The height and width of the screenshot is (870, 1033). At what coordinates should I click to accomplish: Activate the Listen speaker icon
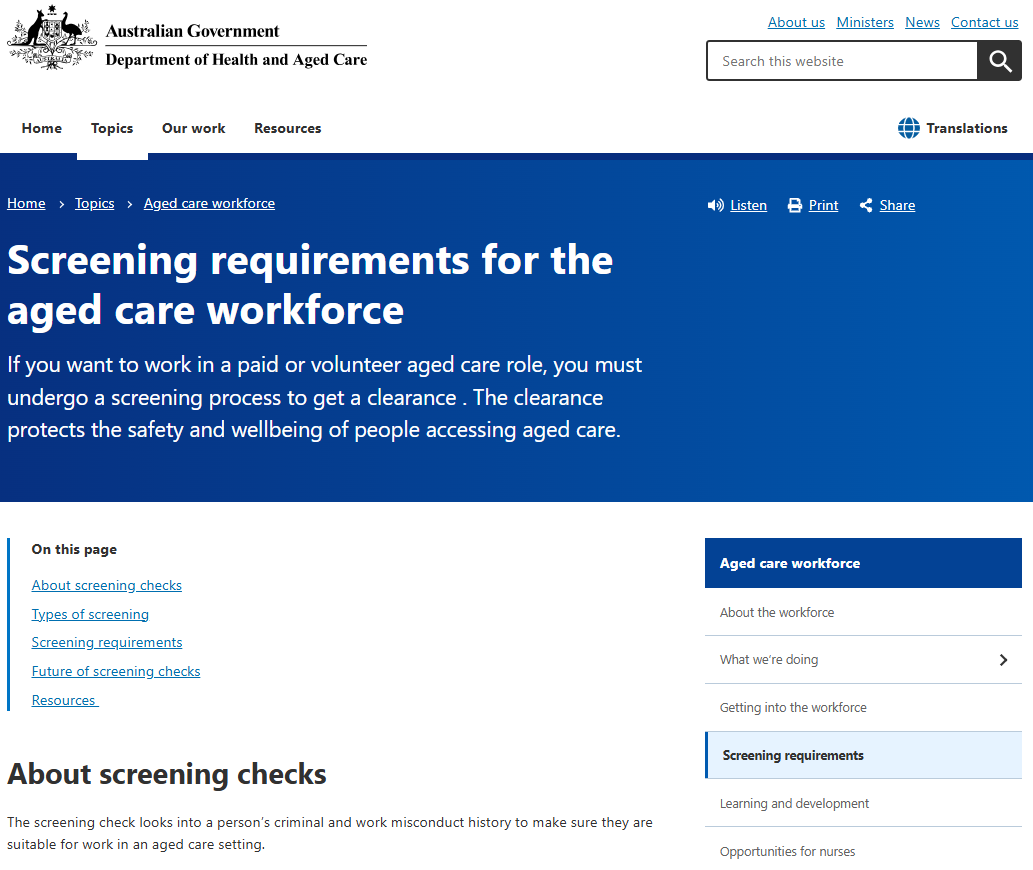pos(716,205)
